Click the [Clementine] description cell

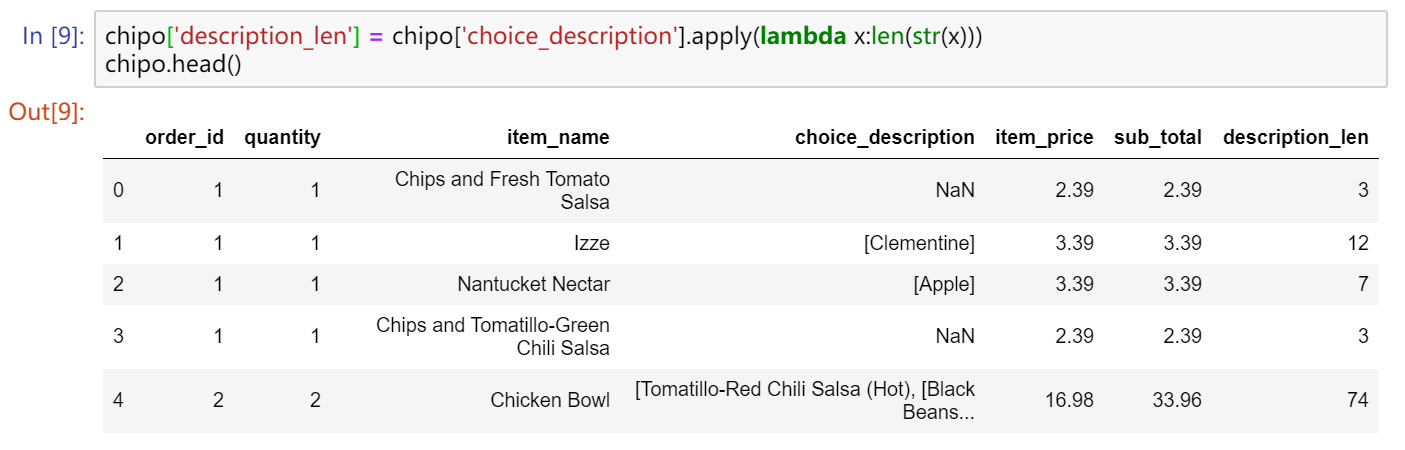[920, 243]
